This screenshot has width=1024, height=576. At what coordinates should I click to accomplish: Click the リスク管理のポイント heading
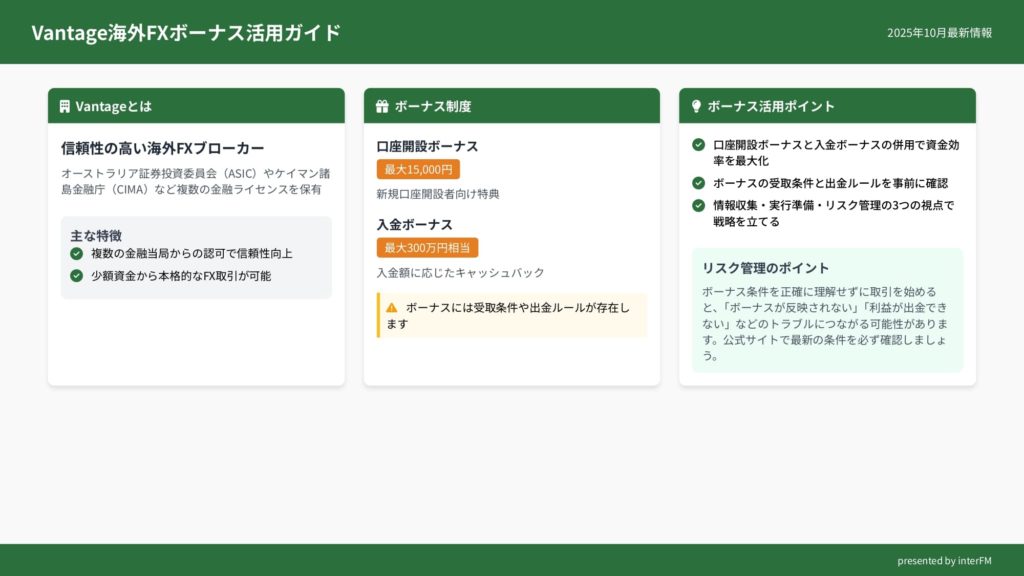tap(765, 268)
